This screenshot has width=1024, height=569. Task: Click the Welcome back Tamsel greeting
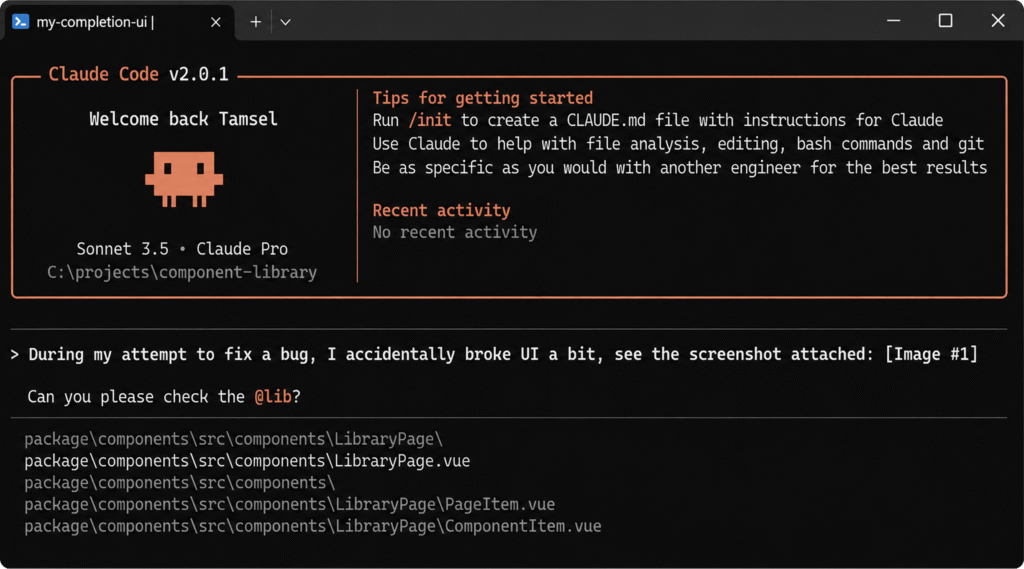[184, 119]
